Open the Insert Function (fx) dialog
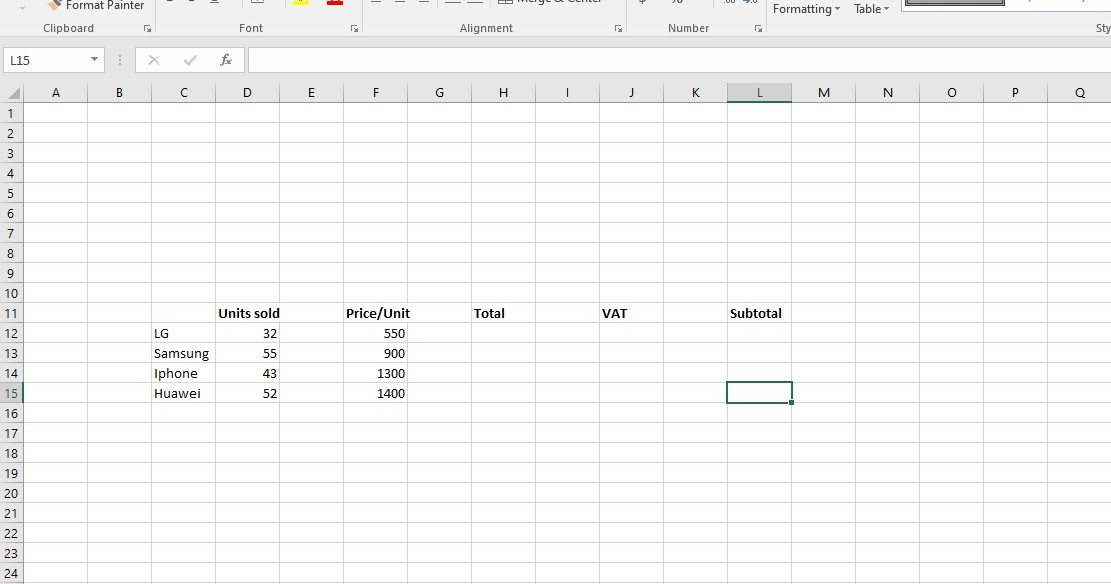Image resolution: width=1111 pixels, height=584 pixels. 226,59
